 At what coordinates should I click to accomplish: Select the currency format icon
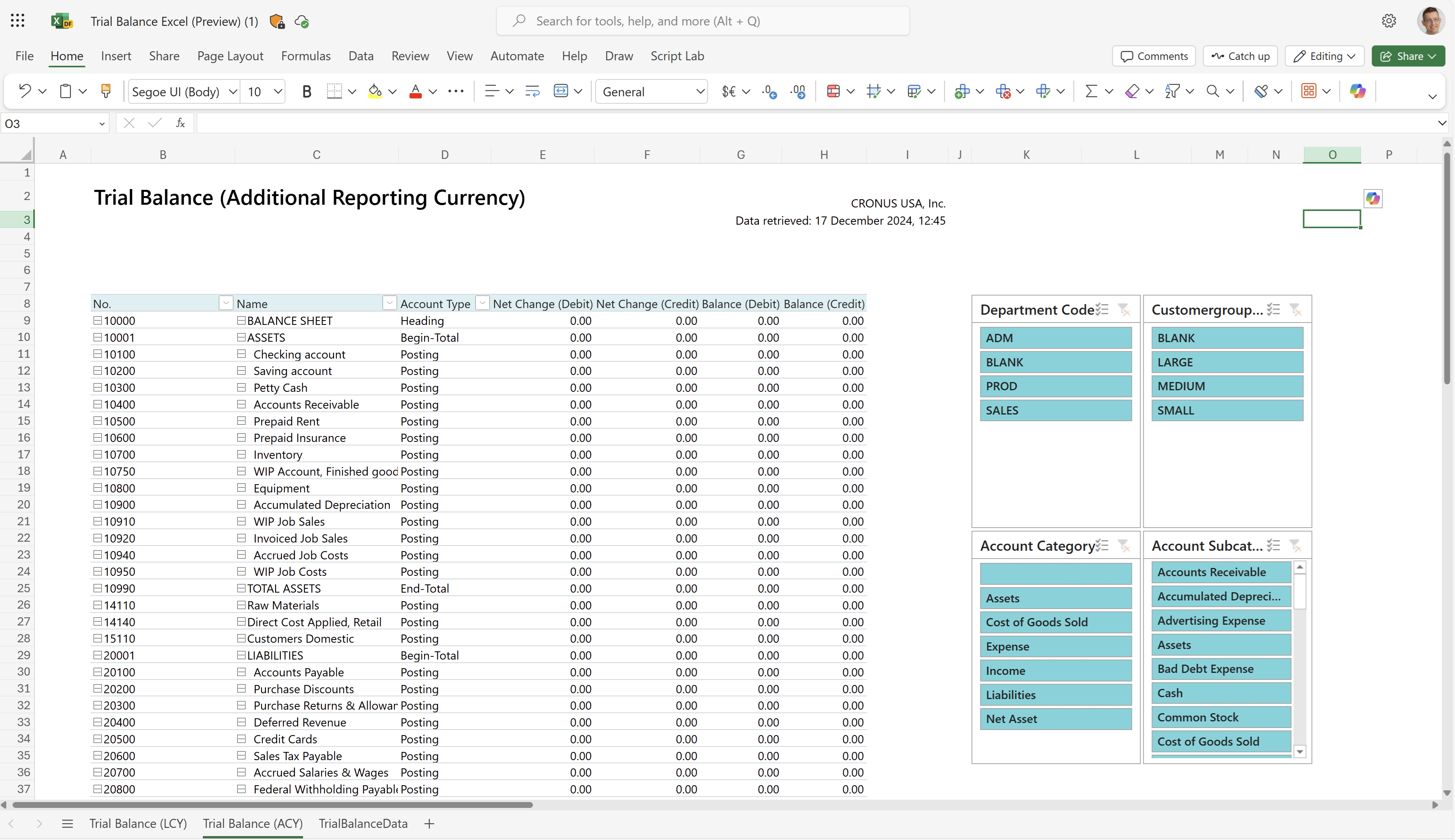[x=729, y=91]
